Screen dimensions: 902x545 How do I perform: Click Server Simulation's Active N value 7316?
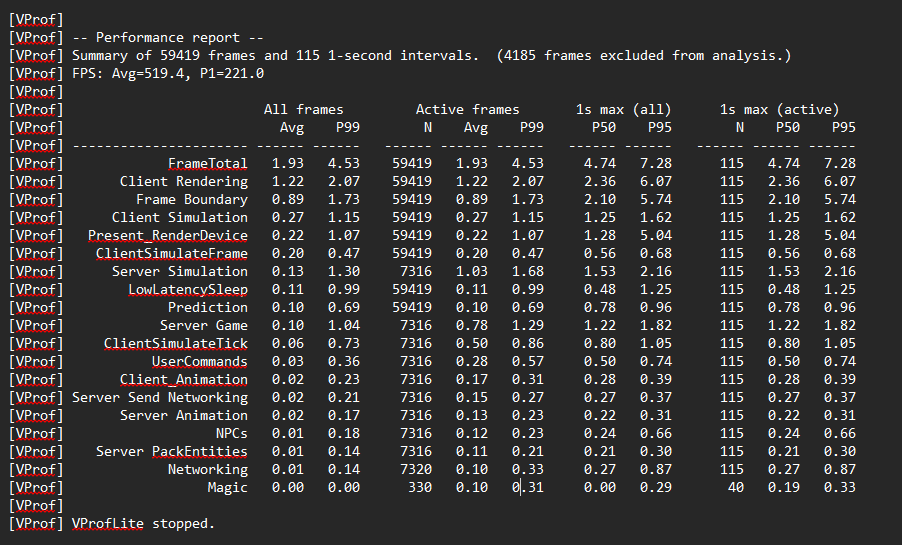(416, 271)
